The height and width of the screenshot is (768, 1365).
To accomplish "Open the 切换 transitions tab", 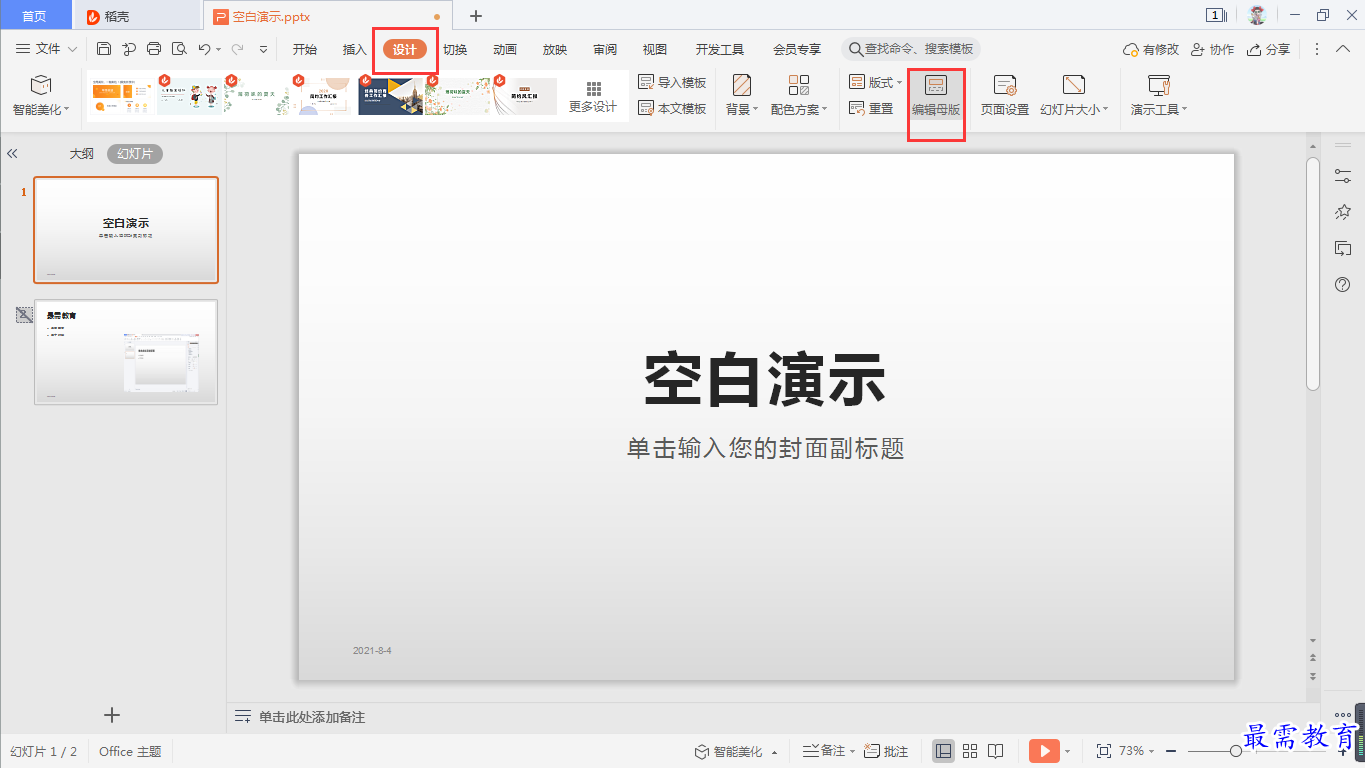I will click(x=455, y=49).
